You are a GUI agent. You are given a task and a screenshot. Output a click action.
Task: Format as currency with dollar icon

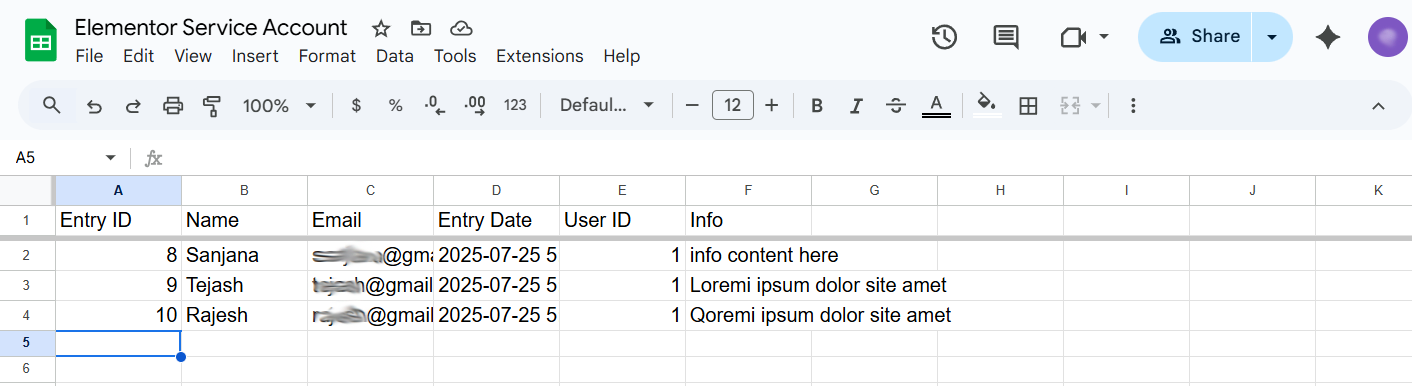356,105
